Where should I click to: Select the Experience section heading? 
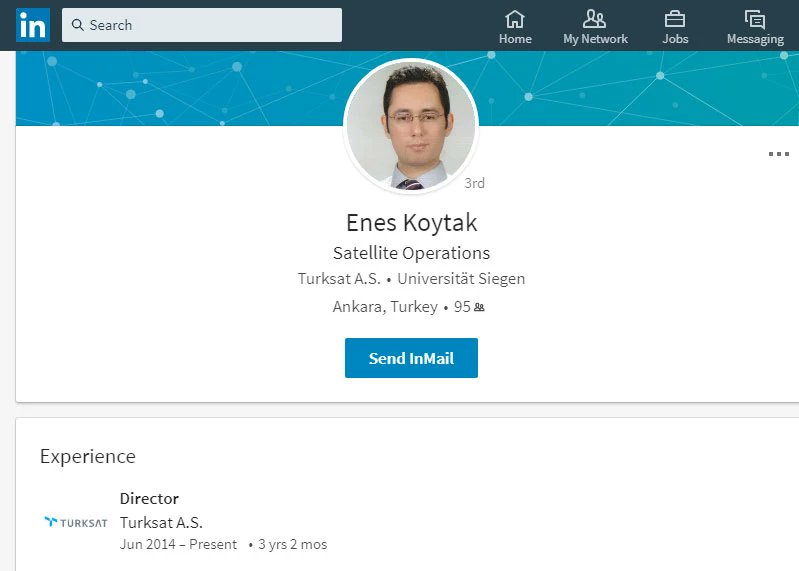pos(88,456)
